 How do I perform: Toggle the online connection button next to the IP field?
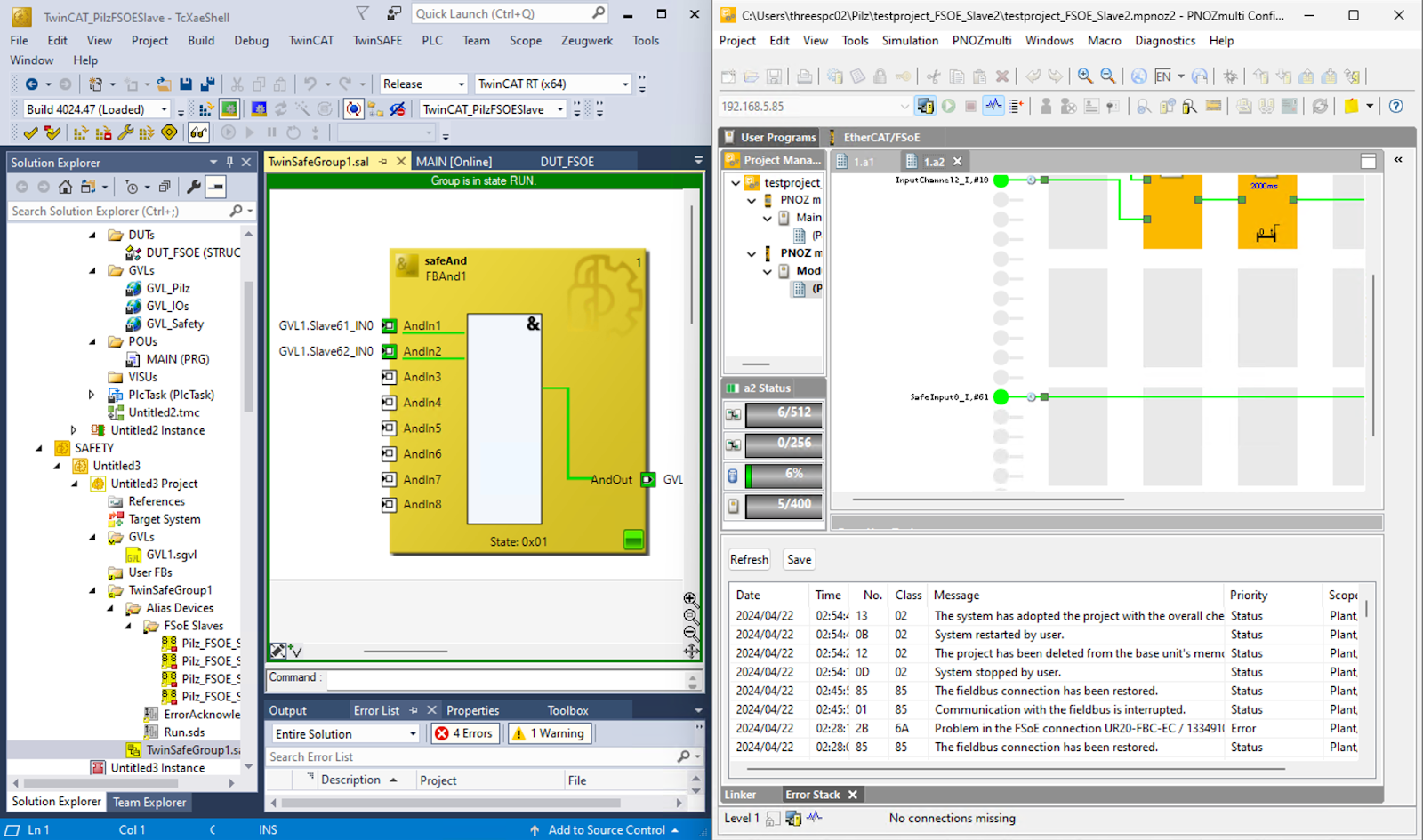[925, 106]
